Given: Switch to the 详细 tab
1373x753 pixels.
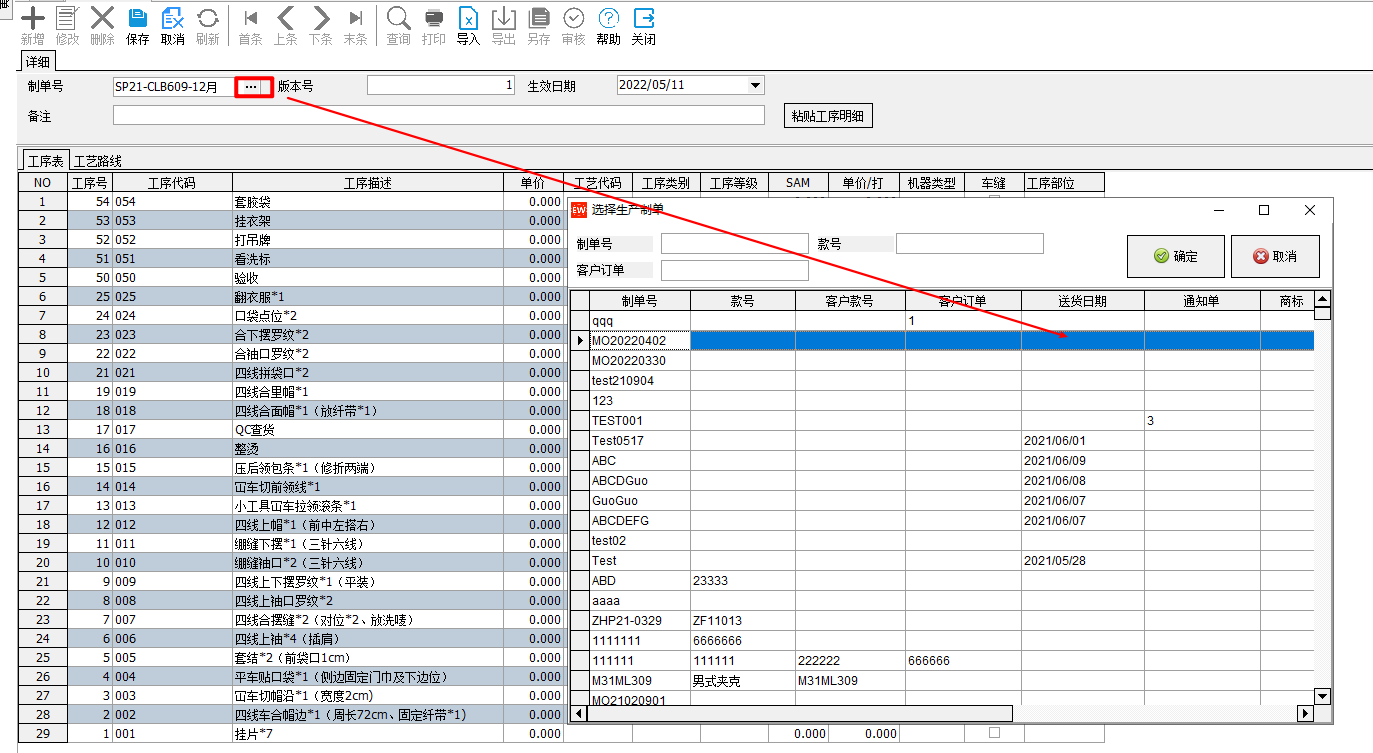Looking at the screenshot, I should [x=37, y=62].
